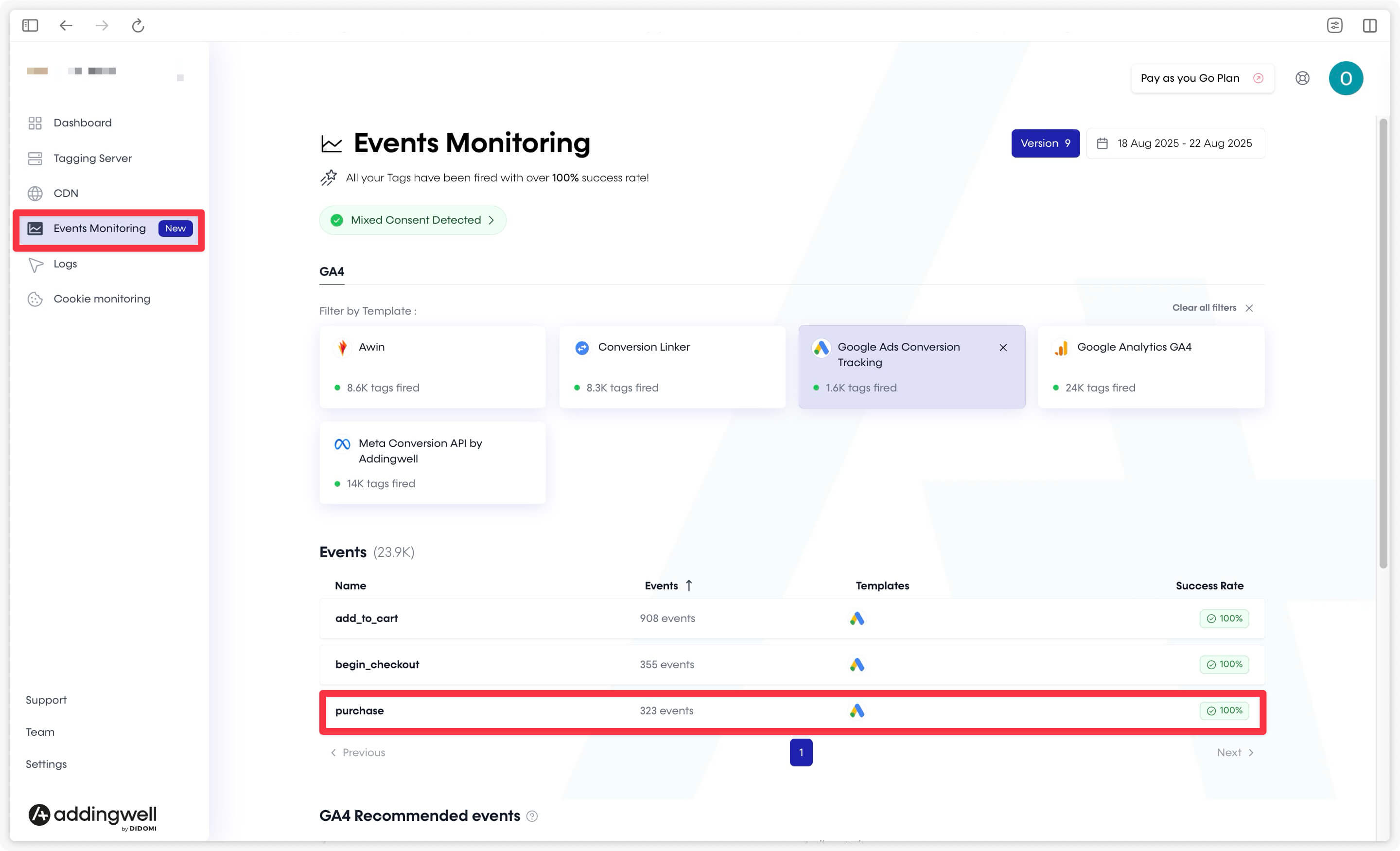Viewport: 1400px width, 851px height.
Task: Sort by the Events column arrow
Action: 689,585
